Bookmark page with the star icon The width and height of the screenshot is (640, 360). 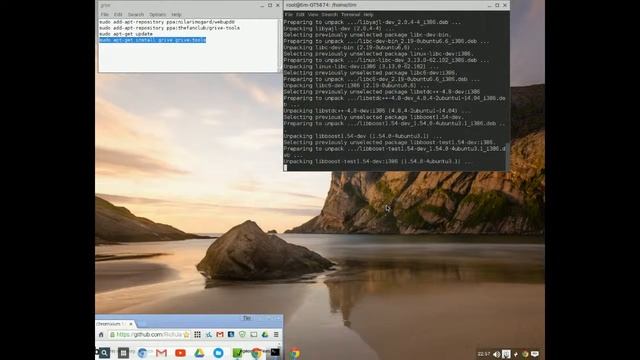point(187,335)
